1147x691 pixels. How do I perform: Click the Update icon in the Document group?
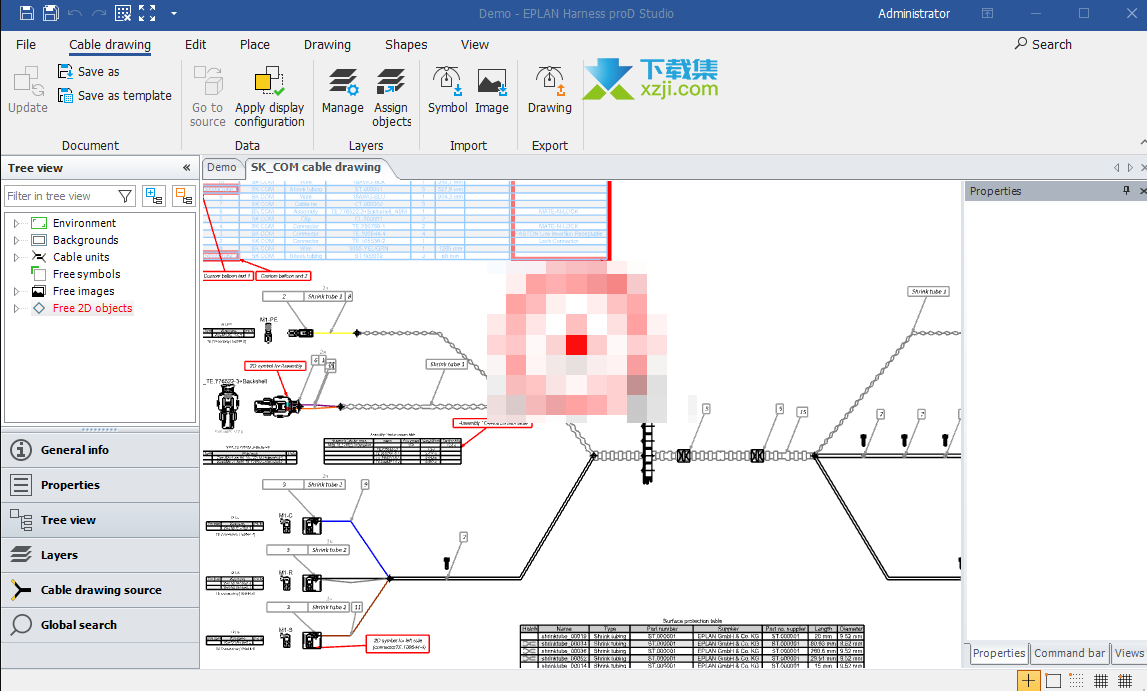(x=28, y=89)
